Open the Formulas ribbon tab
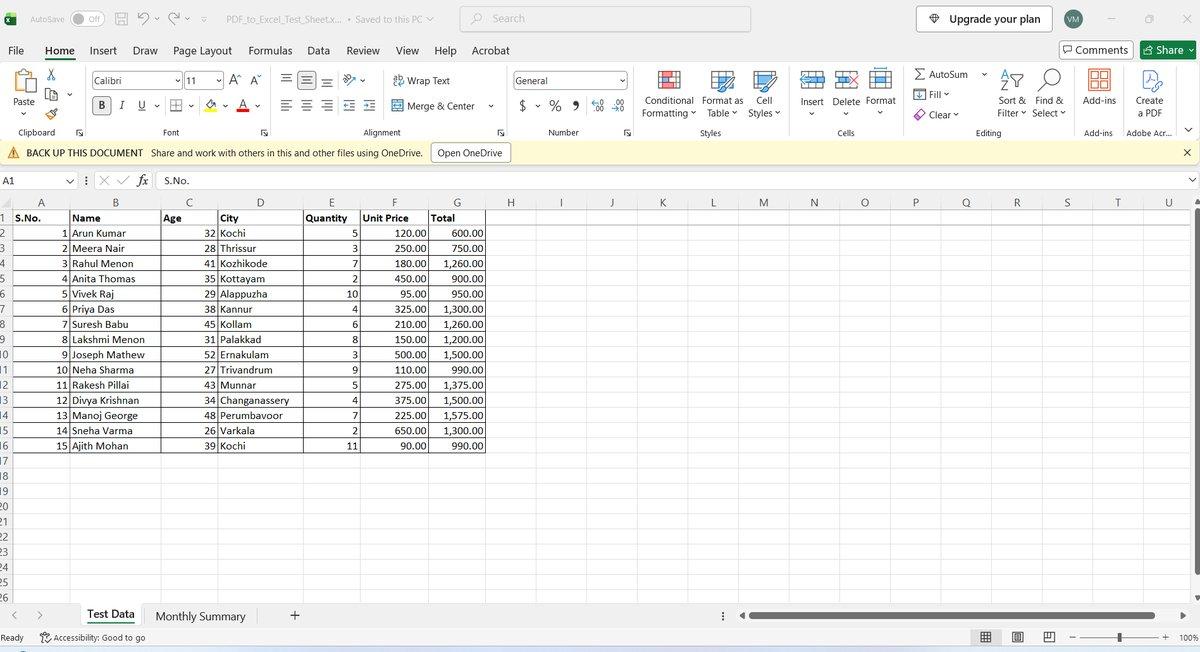Viewport: 1200px width, 652px height. point(270,51)
